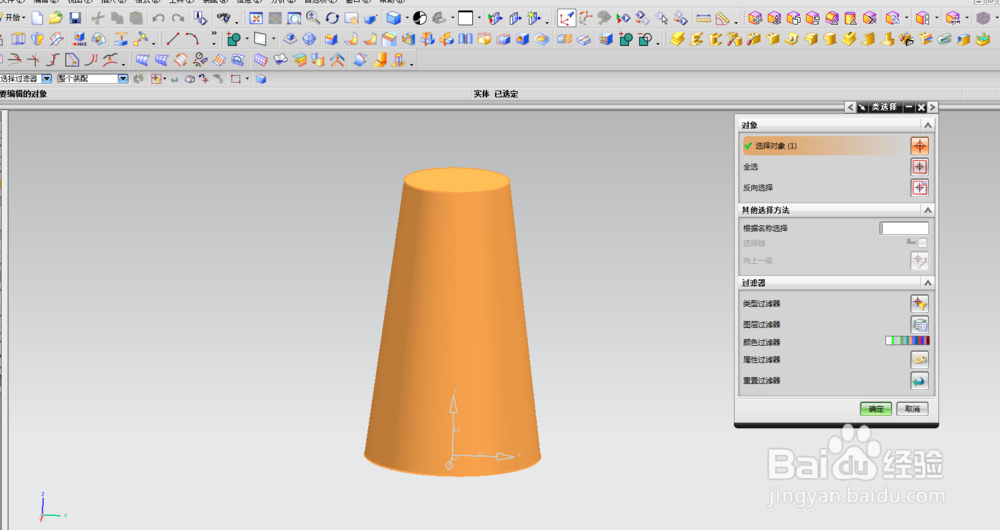Click the dialog next arrow button
The image size is (1000, 530).
[932, 107]
